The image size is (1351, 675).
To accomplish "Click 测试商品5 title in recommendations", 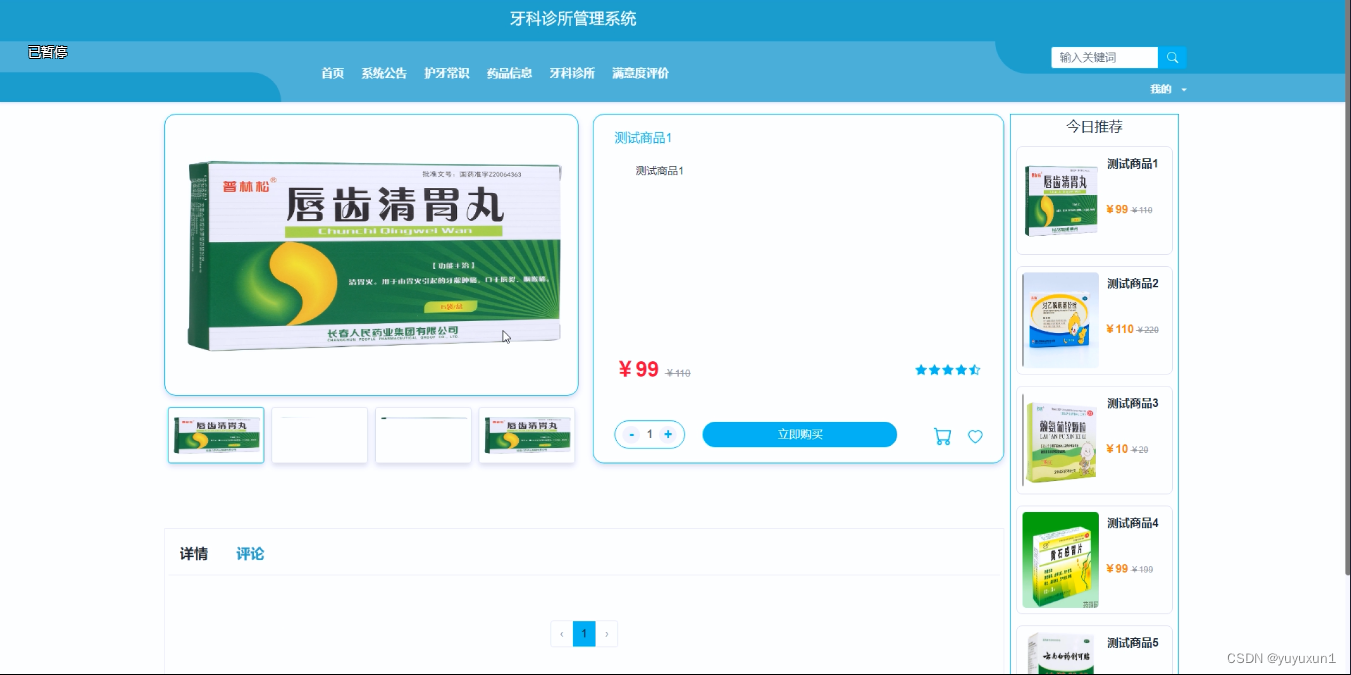I will click(x=1132, y=643).
